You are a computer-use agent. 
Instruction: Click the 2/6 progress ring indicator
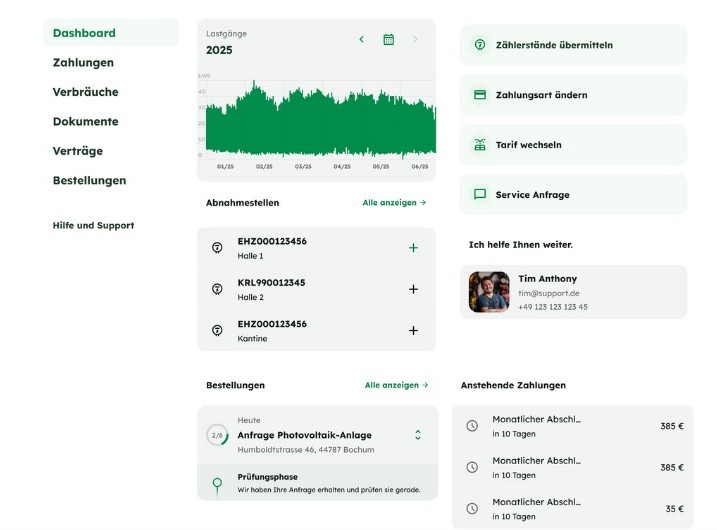pyautogui.click(x=217, y=435)
